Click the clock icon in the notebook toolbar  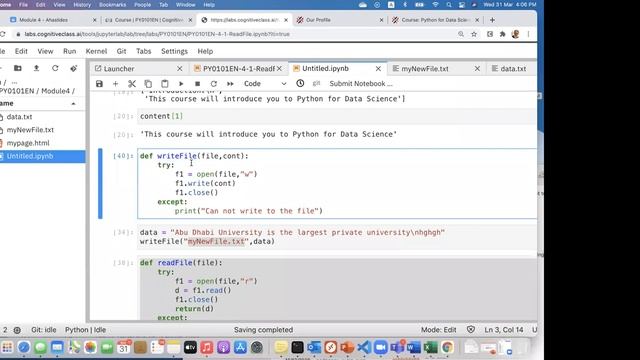click(300, 83)
